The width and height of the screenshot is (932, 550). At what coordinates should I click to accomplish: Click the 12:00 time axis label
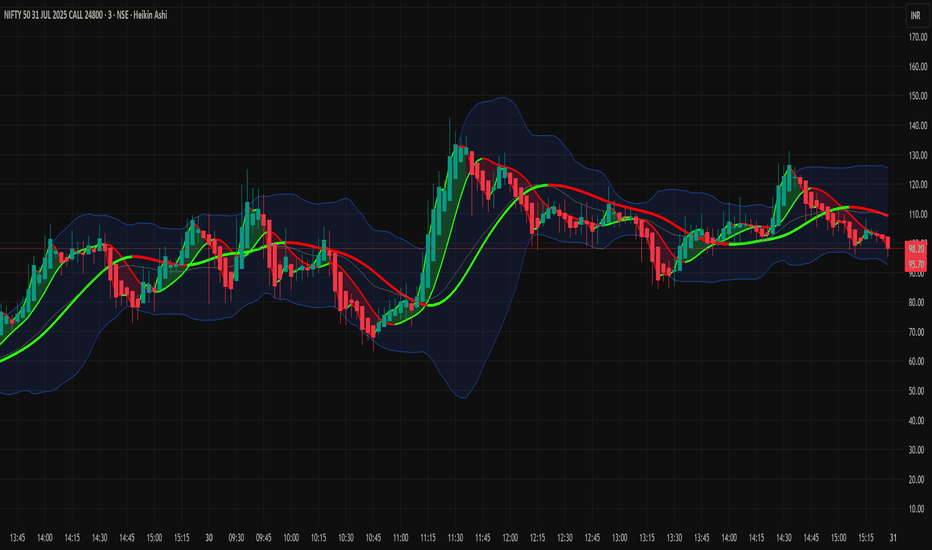coord(510,538)
